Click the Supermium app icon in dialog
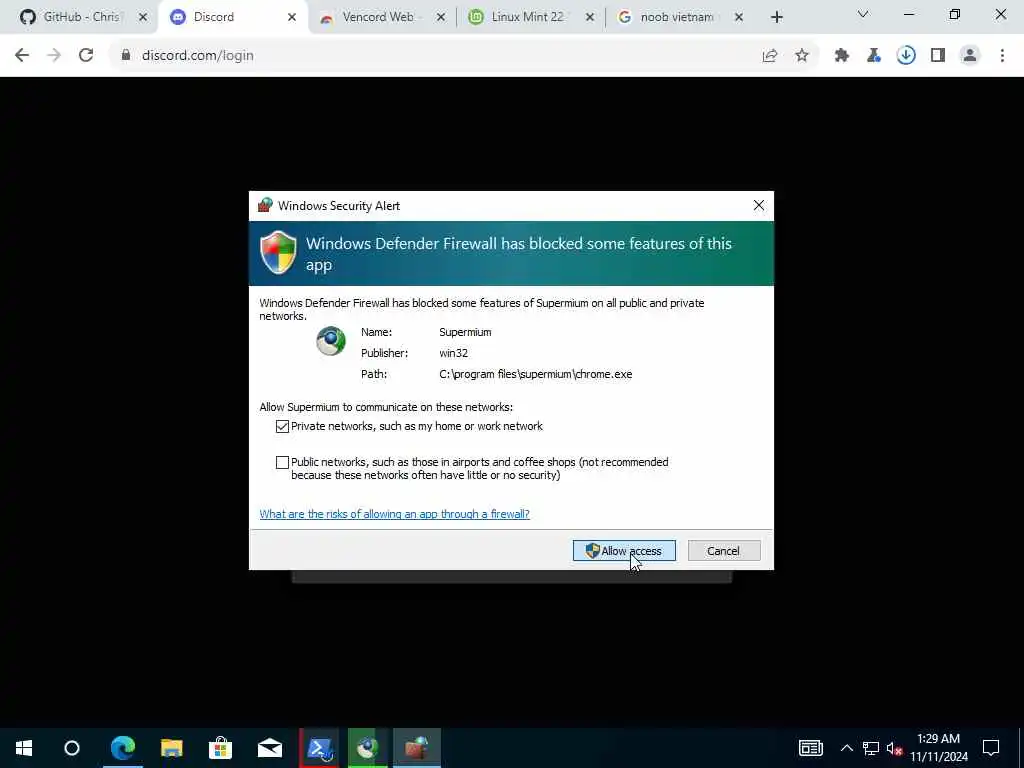Image resolution: width=1024 pixels, height=768 pixels. (331, 341)
